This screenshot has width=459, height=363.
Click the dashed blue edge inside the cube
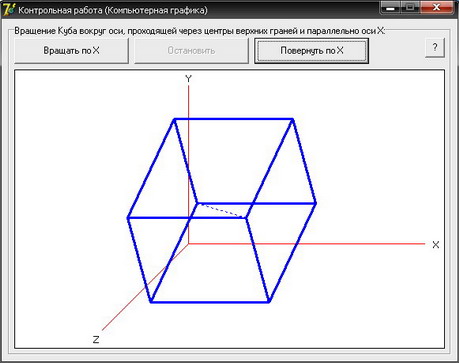pyautogui.click(x=221, y=210)
